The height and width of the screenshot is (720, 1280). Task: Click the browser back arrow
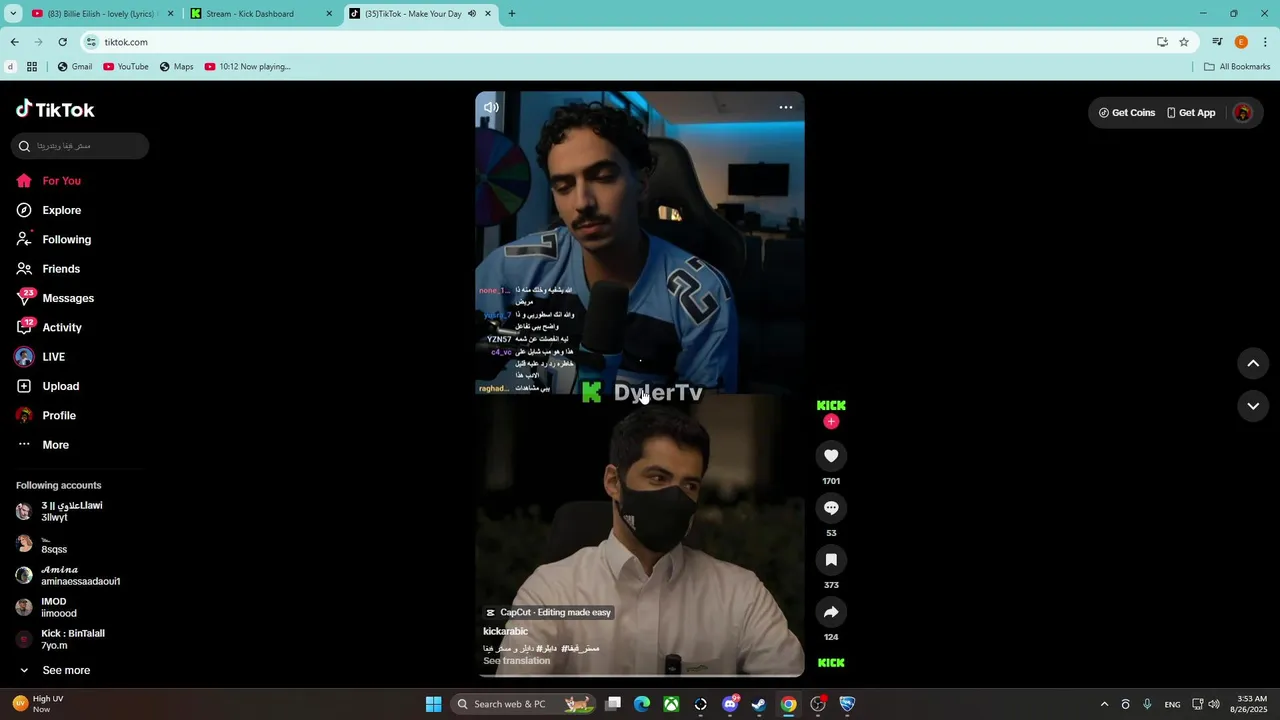point(14,42)
